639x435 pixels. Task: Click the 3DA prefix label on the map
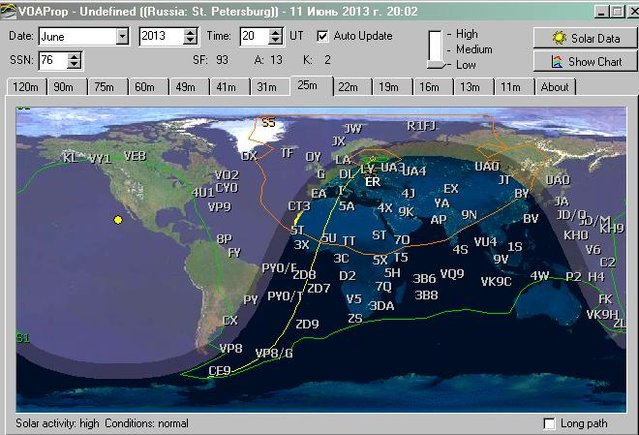(x=381, y=306)
